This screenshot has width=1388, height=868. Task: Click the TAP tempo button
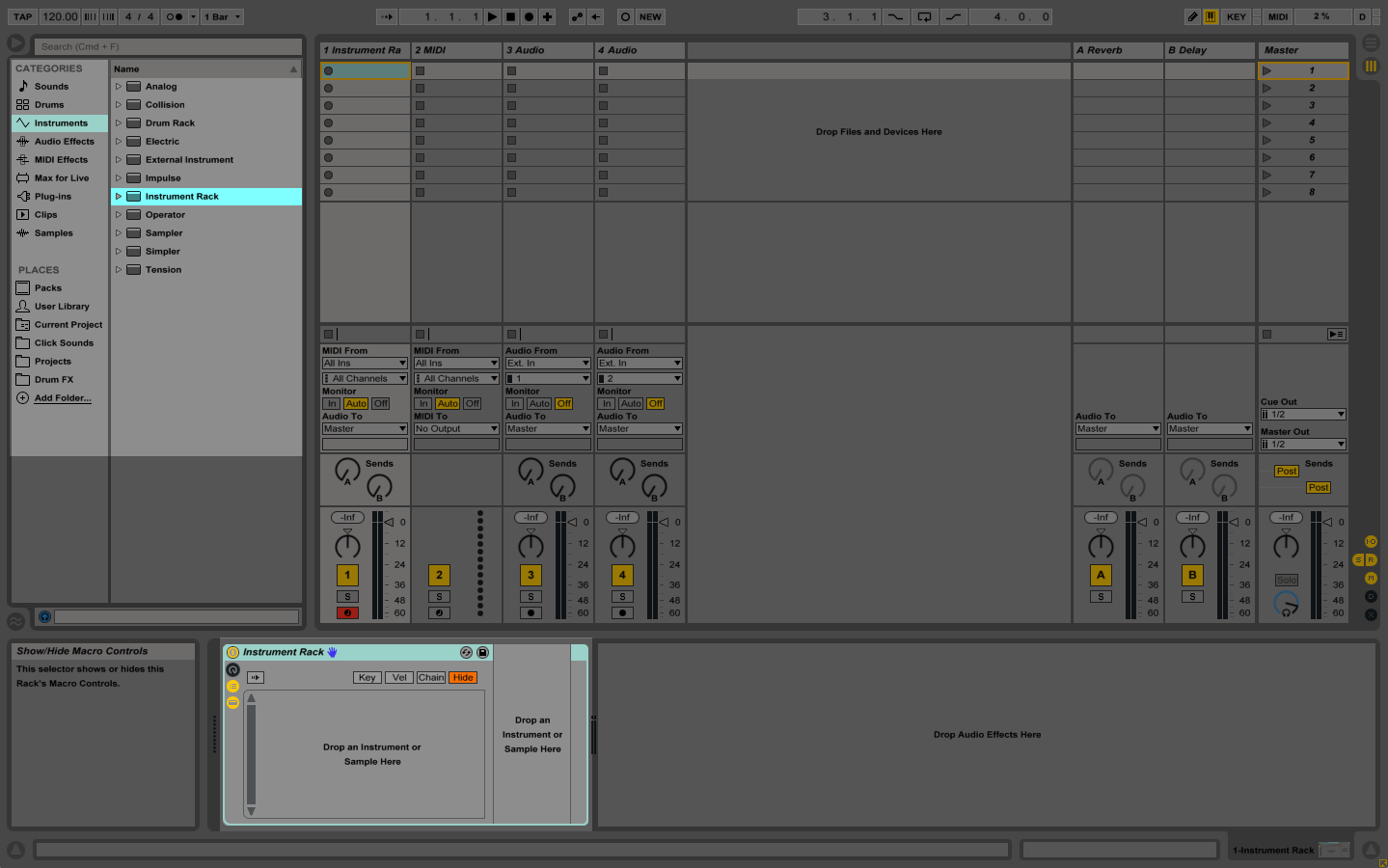coord(23,16)
